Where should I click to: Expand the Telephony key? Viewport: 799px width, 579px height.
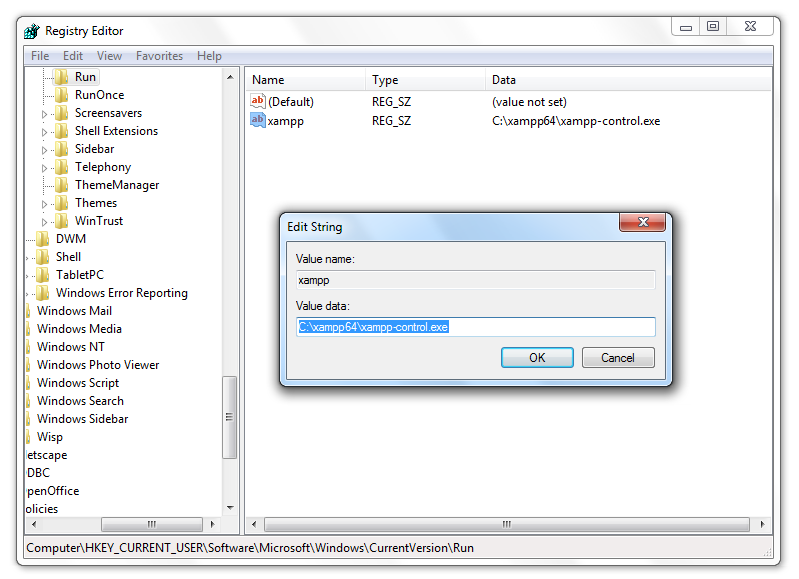pos(44,168)
